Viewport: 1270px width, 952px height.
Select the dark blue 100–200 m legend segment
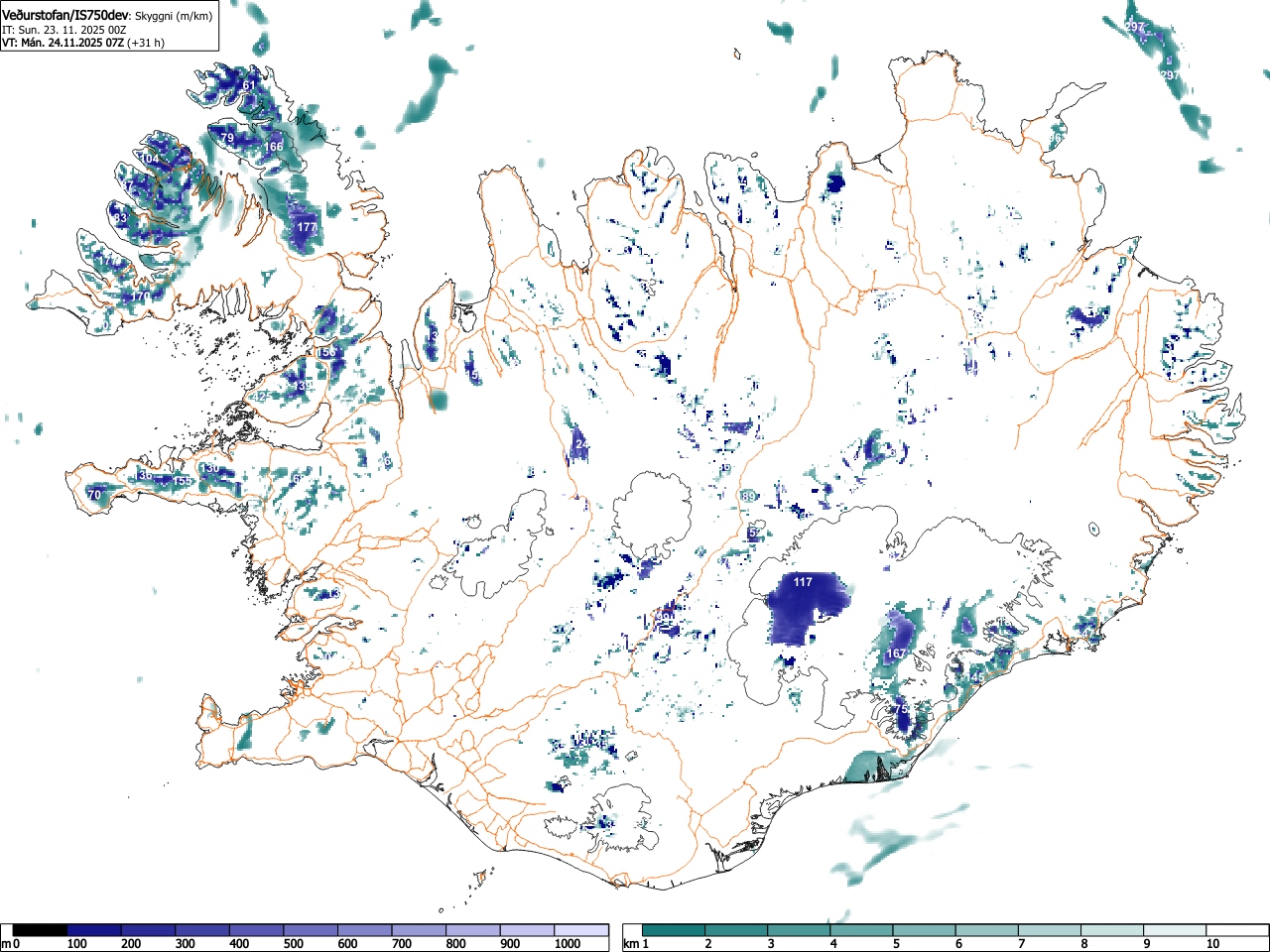tap(94, 930)
